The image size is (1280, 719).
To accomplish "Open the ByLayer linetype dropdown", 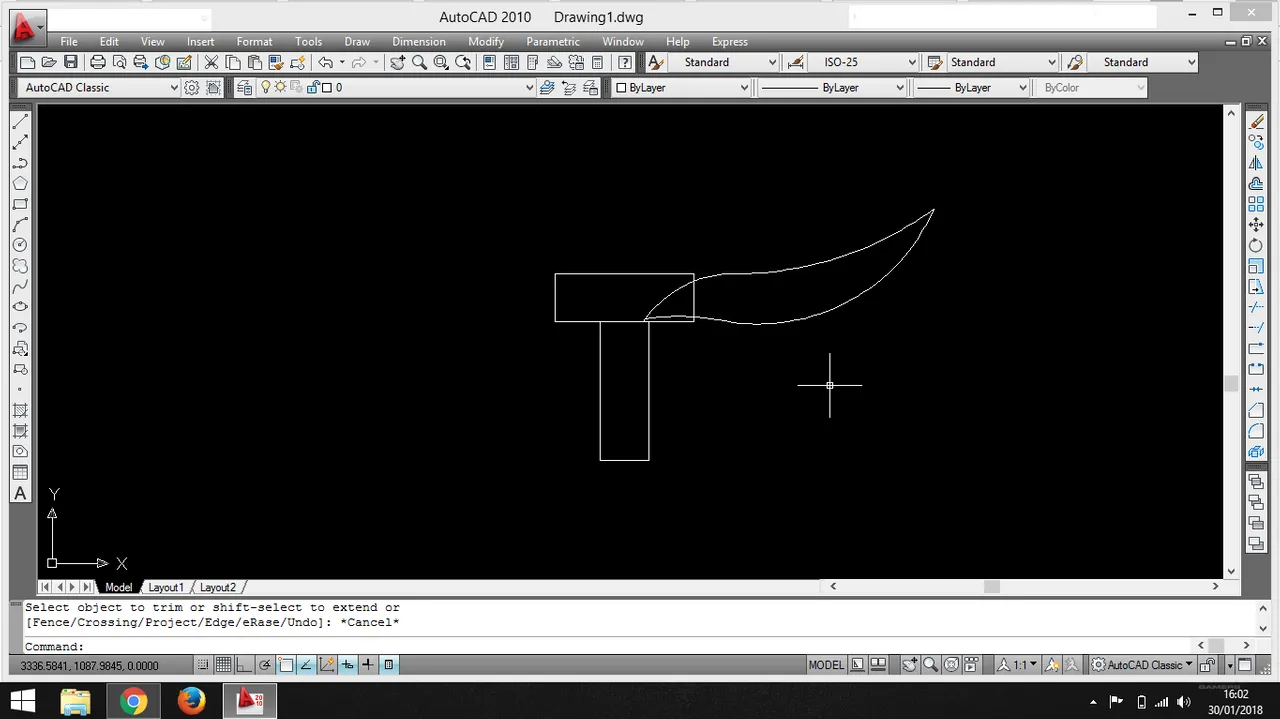I will (x=832, y=87).
